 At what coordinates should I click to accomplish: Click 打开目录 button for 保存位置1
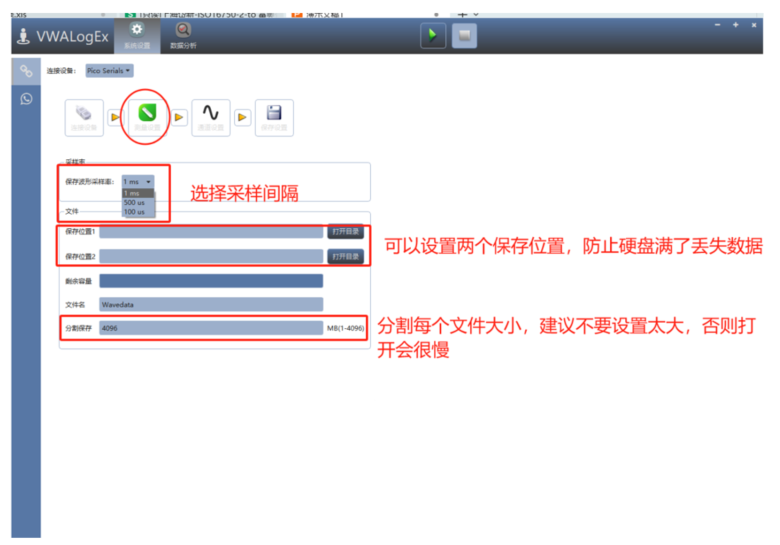tap(346, 231)
